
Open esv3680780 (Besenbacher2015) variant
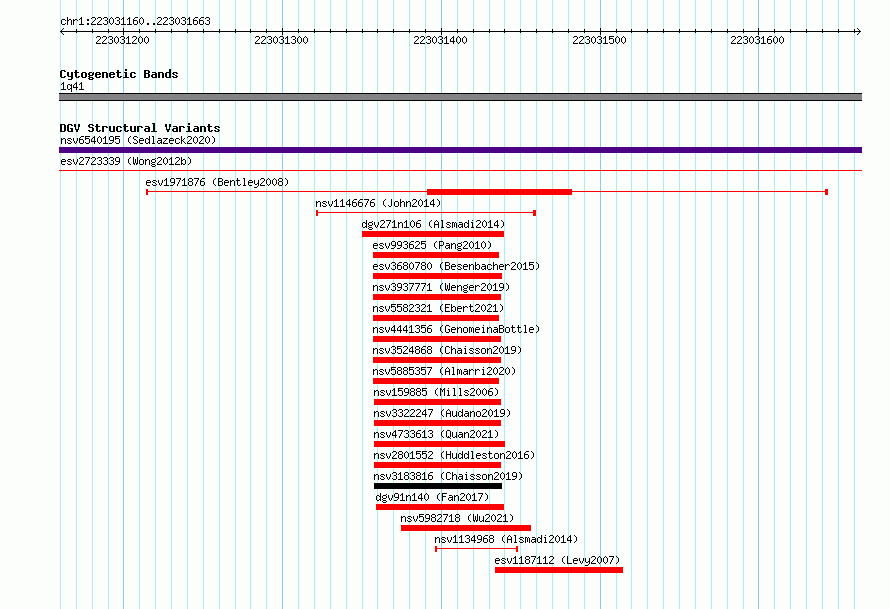456,266
